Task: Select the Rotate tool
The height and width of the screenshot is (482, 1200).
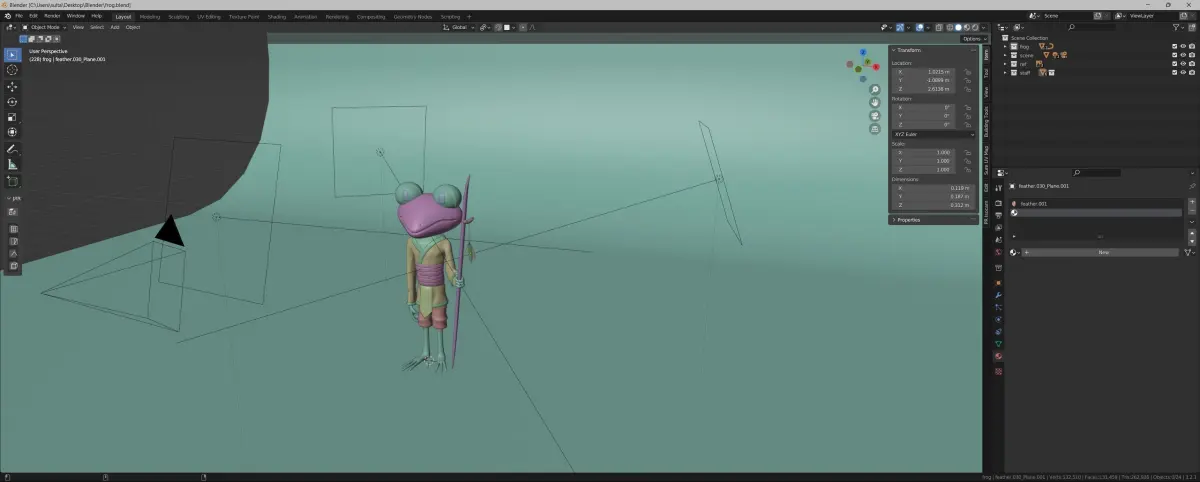Action: coord(12,101)
